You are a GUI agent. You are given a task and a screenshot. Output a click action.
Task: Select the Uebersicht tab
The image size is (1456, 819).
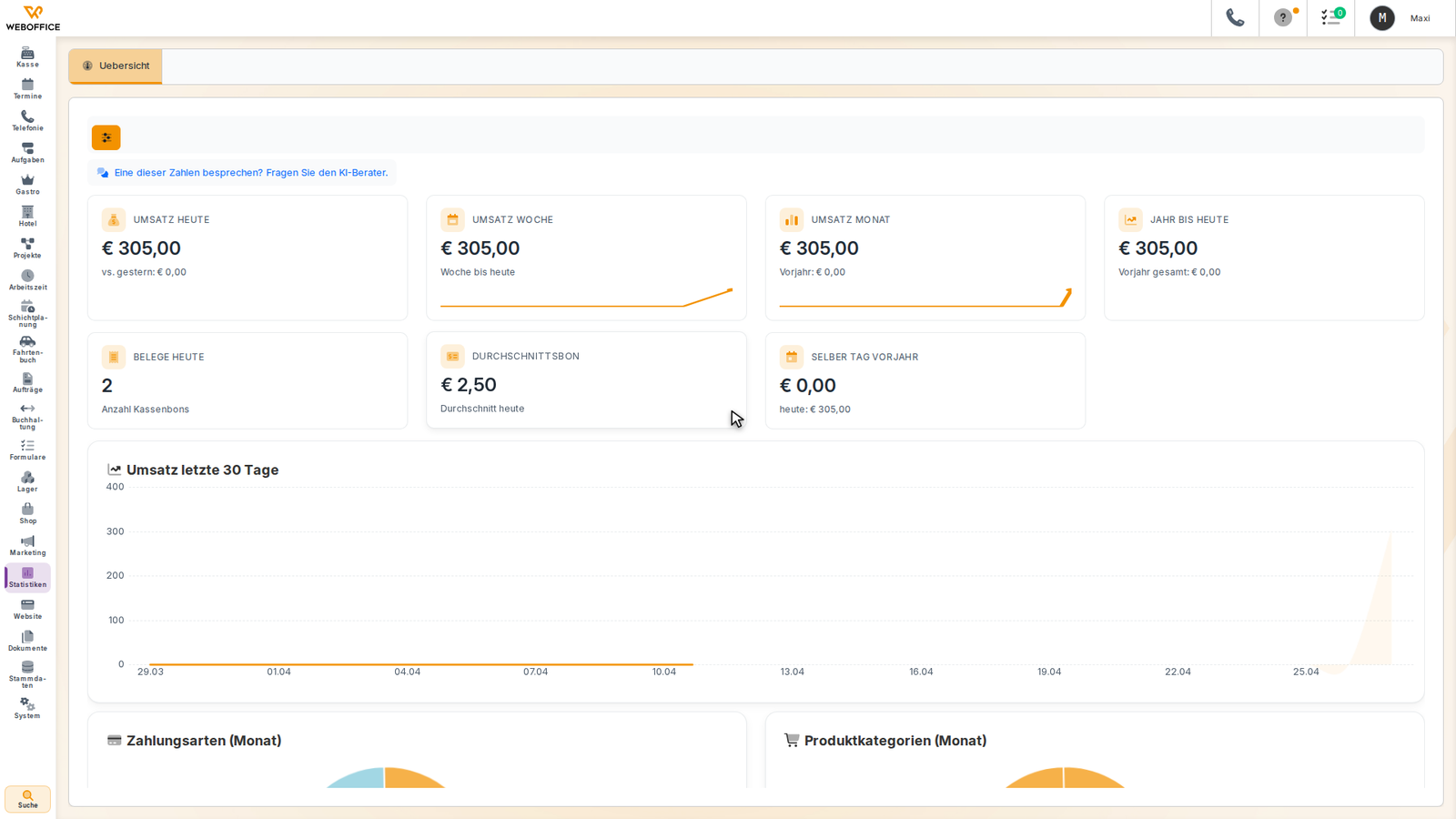click(116, 66)
